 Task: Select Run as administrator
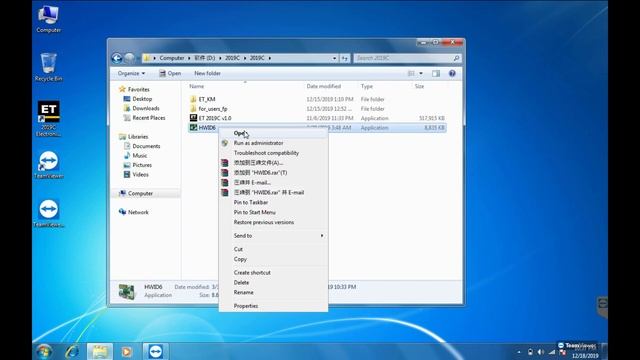(273, 143)
